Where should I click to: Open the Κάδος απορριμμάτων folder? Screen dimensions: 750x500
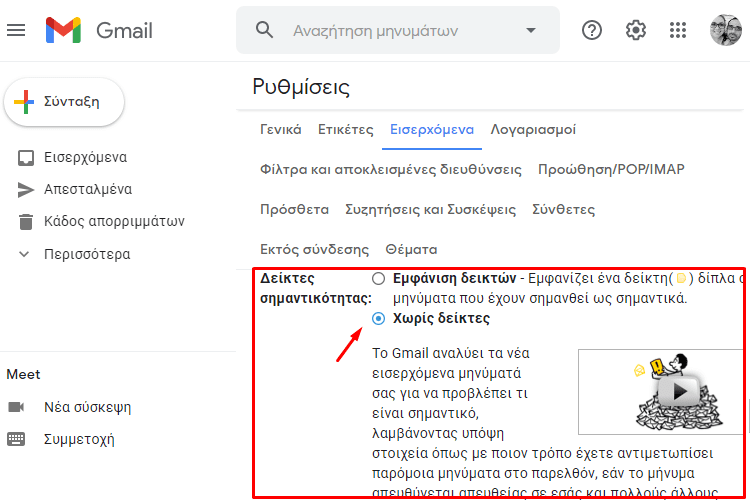click(x=114, y=222)
